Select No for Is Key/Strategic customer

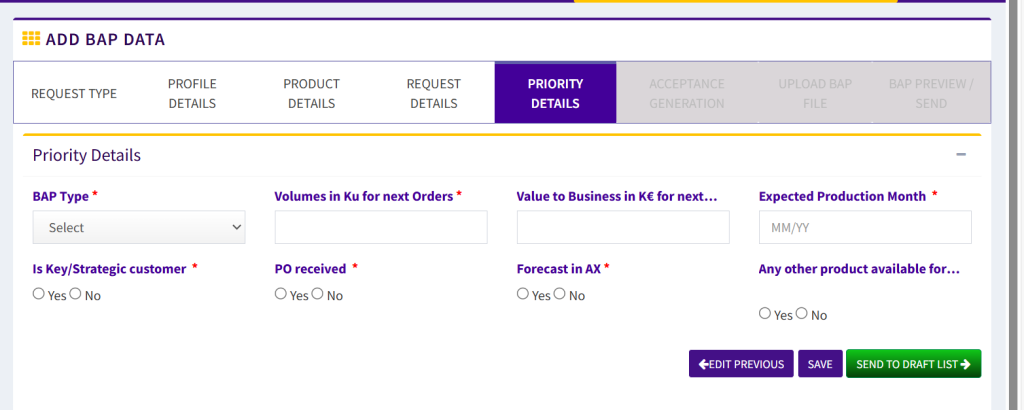[75, 294]
